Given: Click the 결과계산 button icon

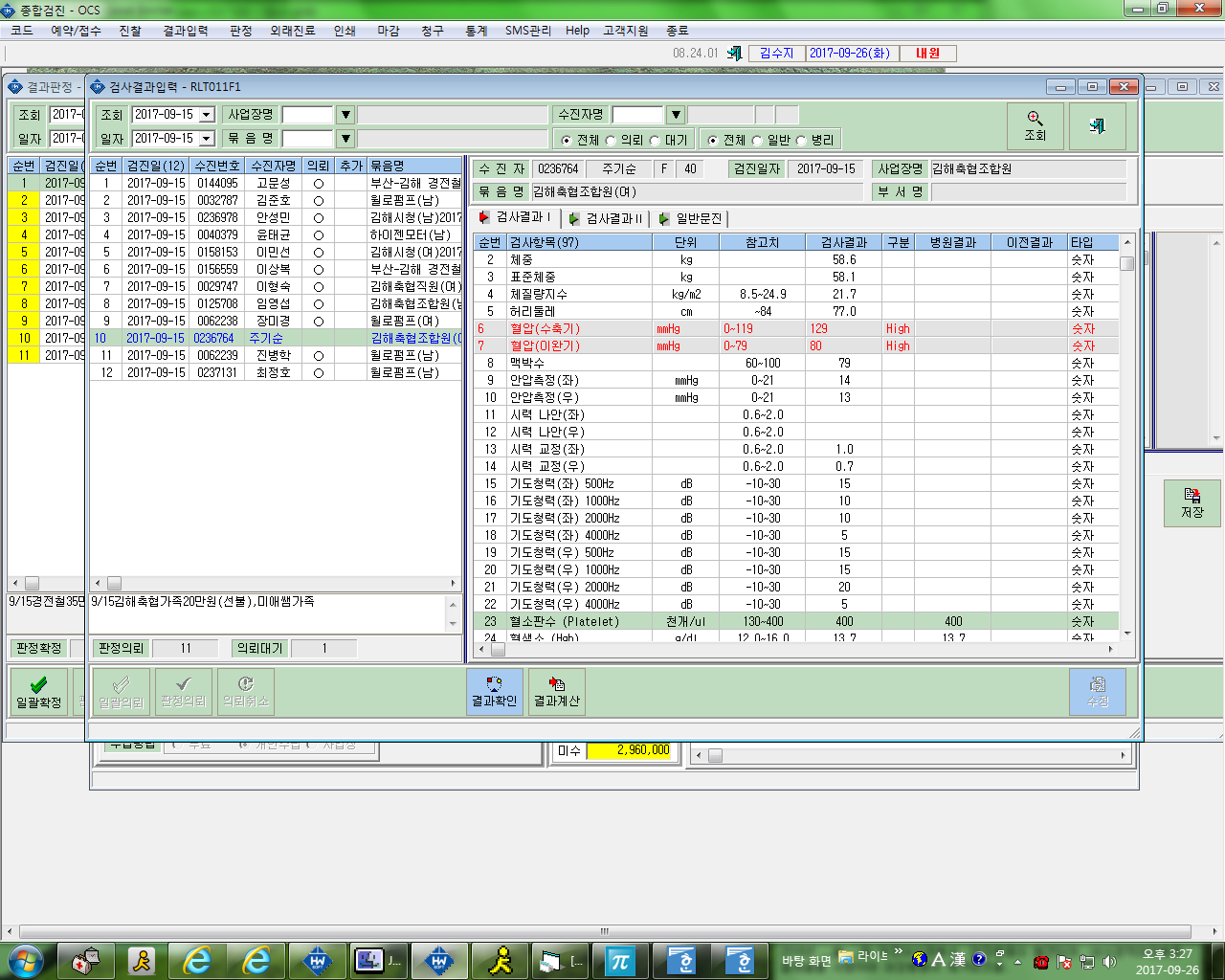Looking at the screenshot, I should point(557,691).
